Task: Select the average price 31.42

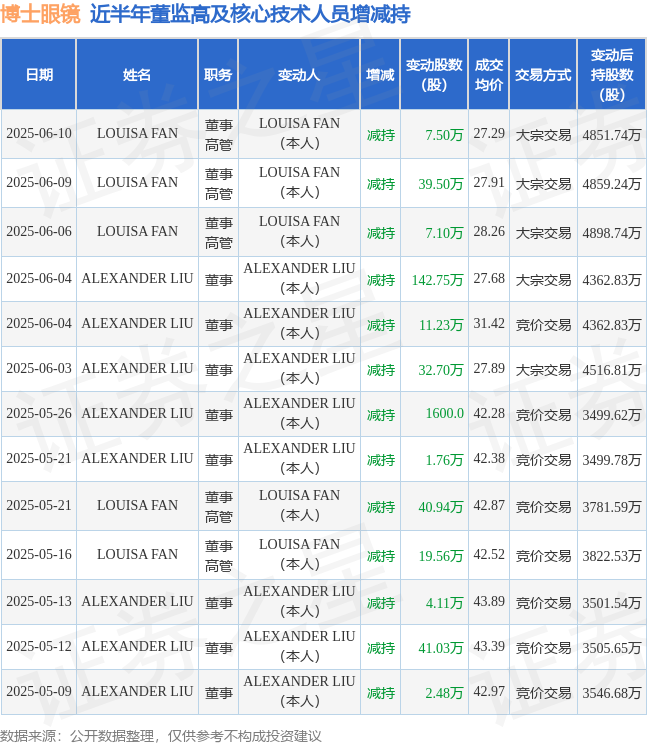Action: [x=489, y=324]
